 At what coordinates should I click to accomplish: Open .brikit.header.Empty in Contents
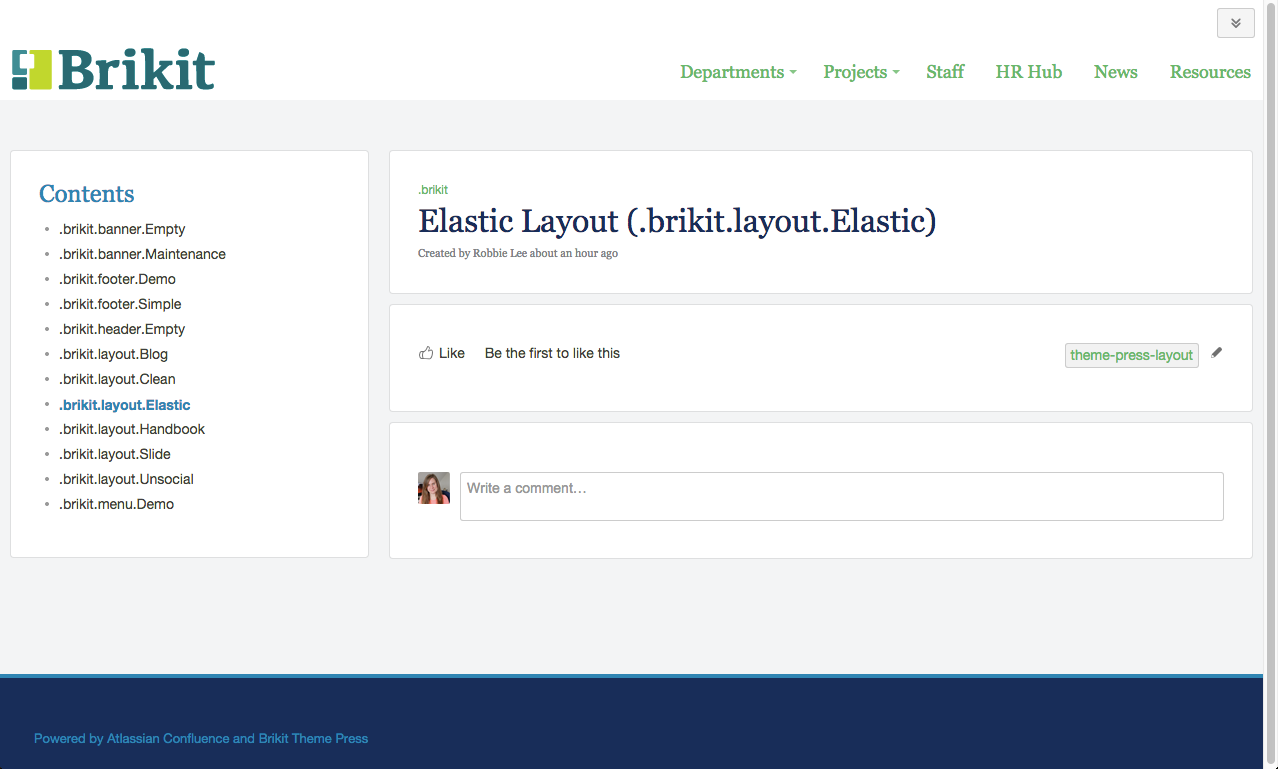(122, 329)
